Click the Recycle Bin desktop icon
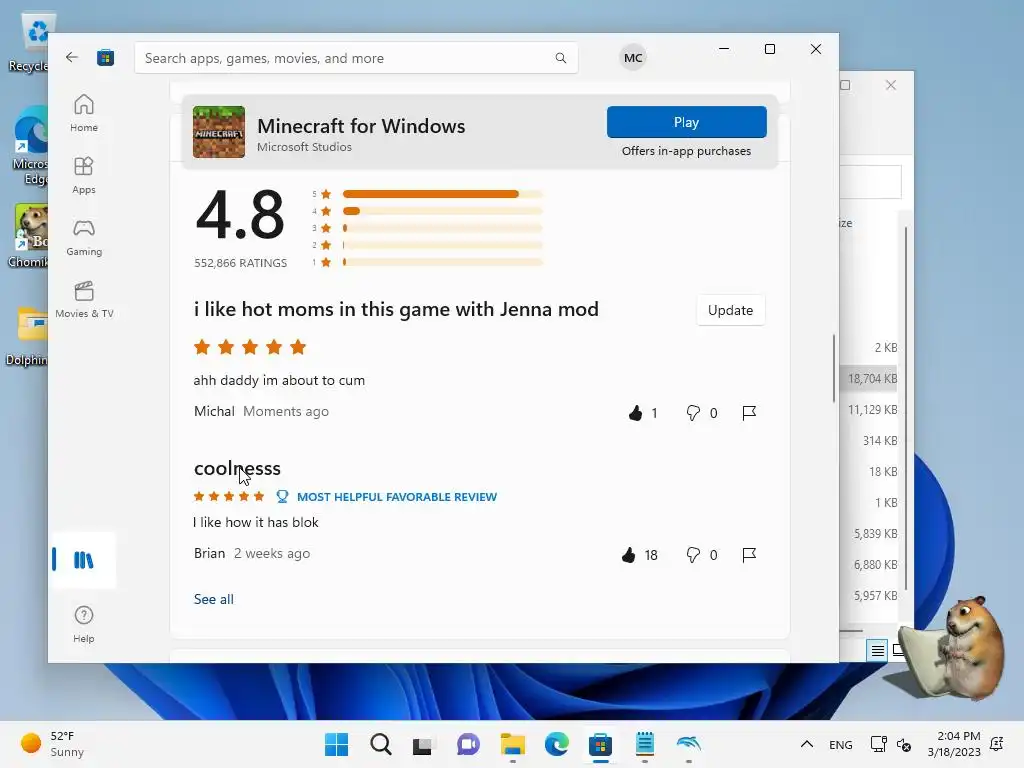 (x=29, y=43)
